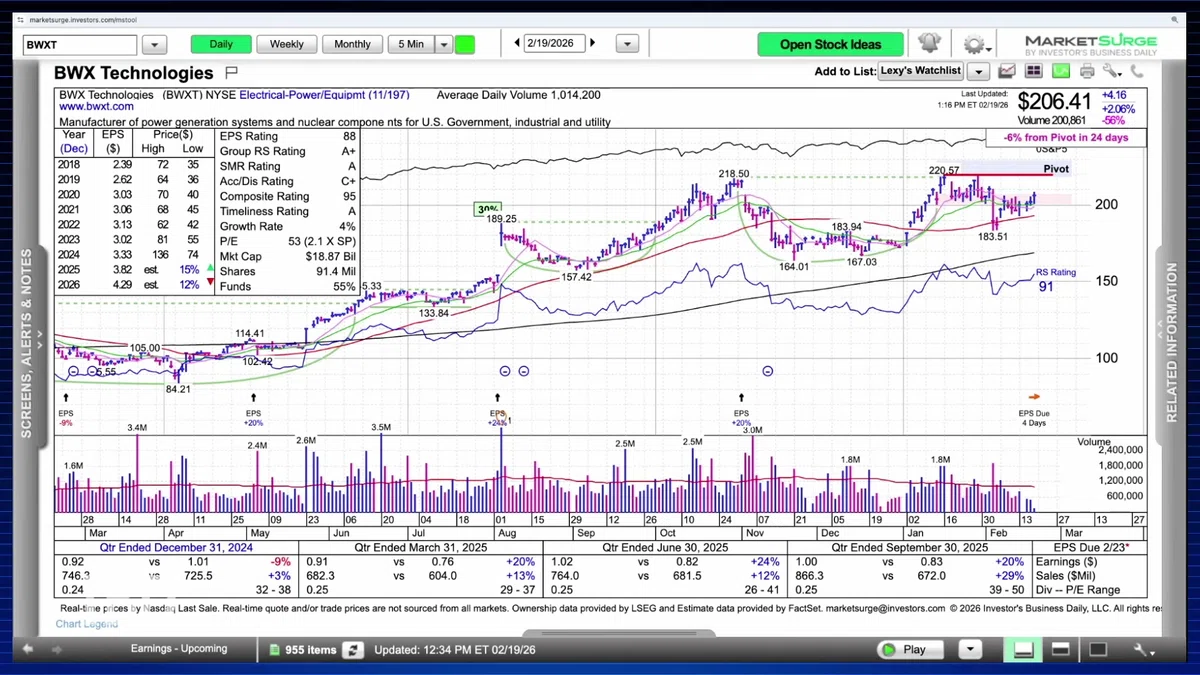Open the www.bwxt.com link
1200x675 pixels.
pyautogui.click(x=96, y=106)
